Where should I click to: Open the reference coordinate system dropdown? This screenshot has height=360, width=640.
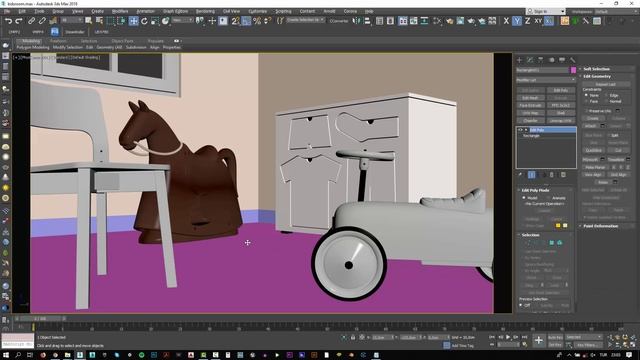182,20
